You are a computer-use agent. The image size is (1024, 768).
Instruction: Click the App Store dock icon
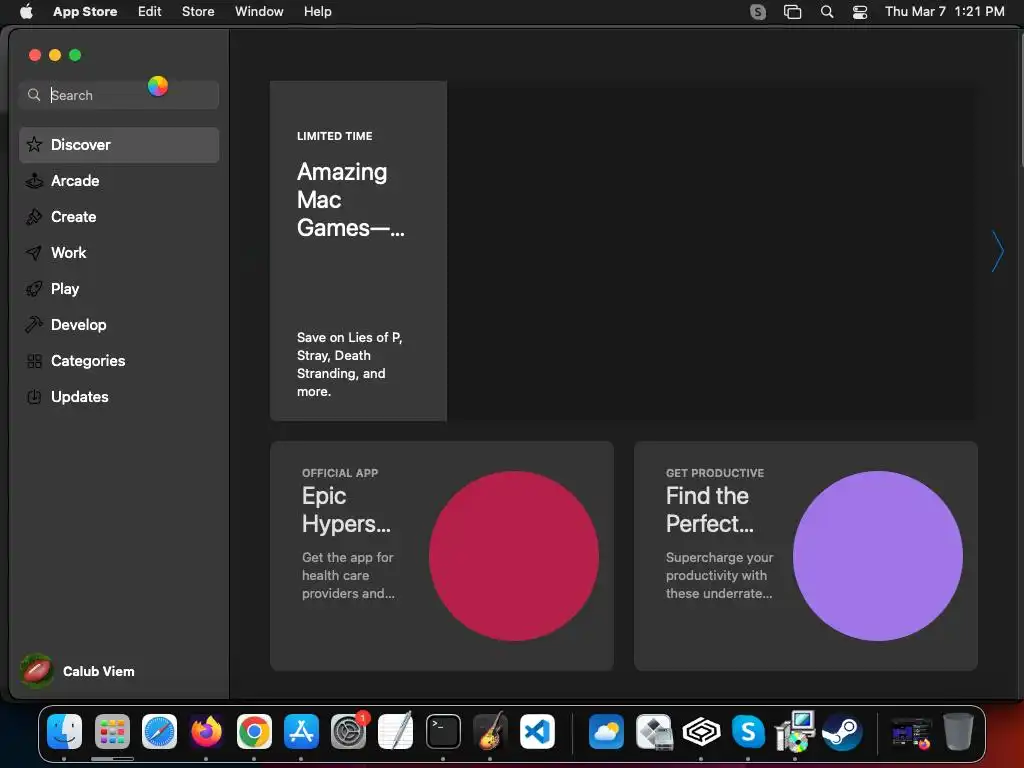click(301, 731)
